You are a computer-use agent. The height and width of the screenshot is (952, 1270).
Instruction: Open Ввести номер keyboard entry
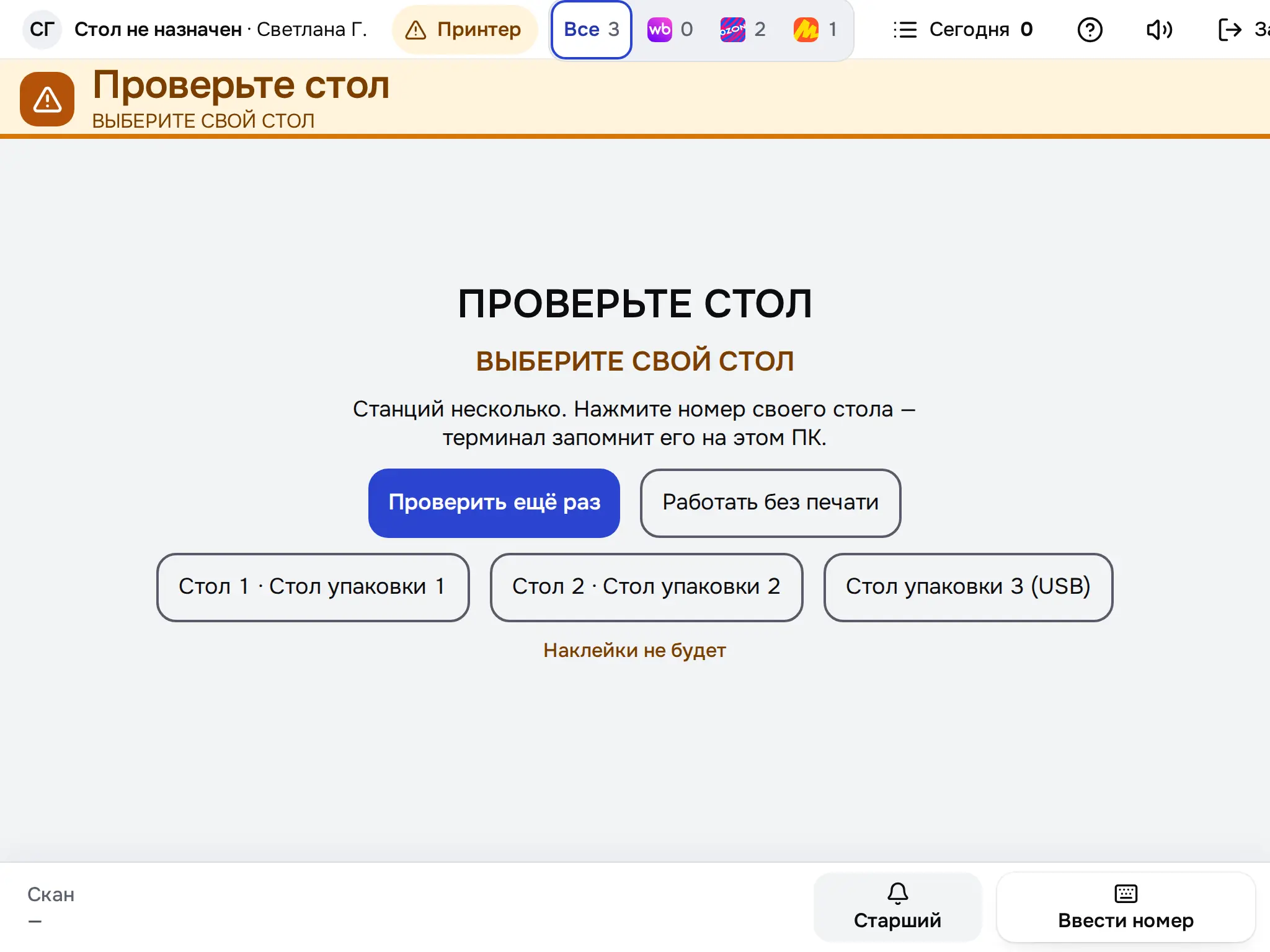click(x=1126, y=907)
